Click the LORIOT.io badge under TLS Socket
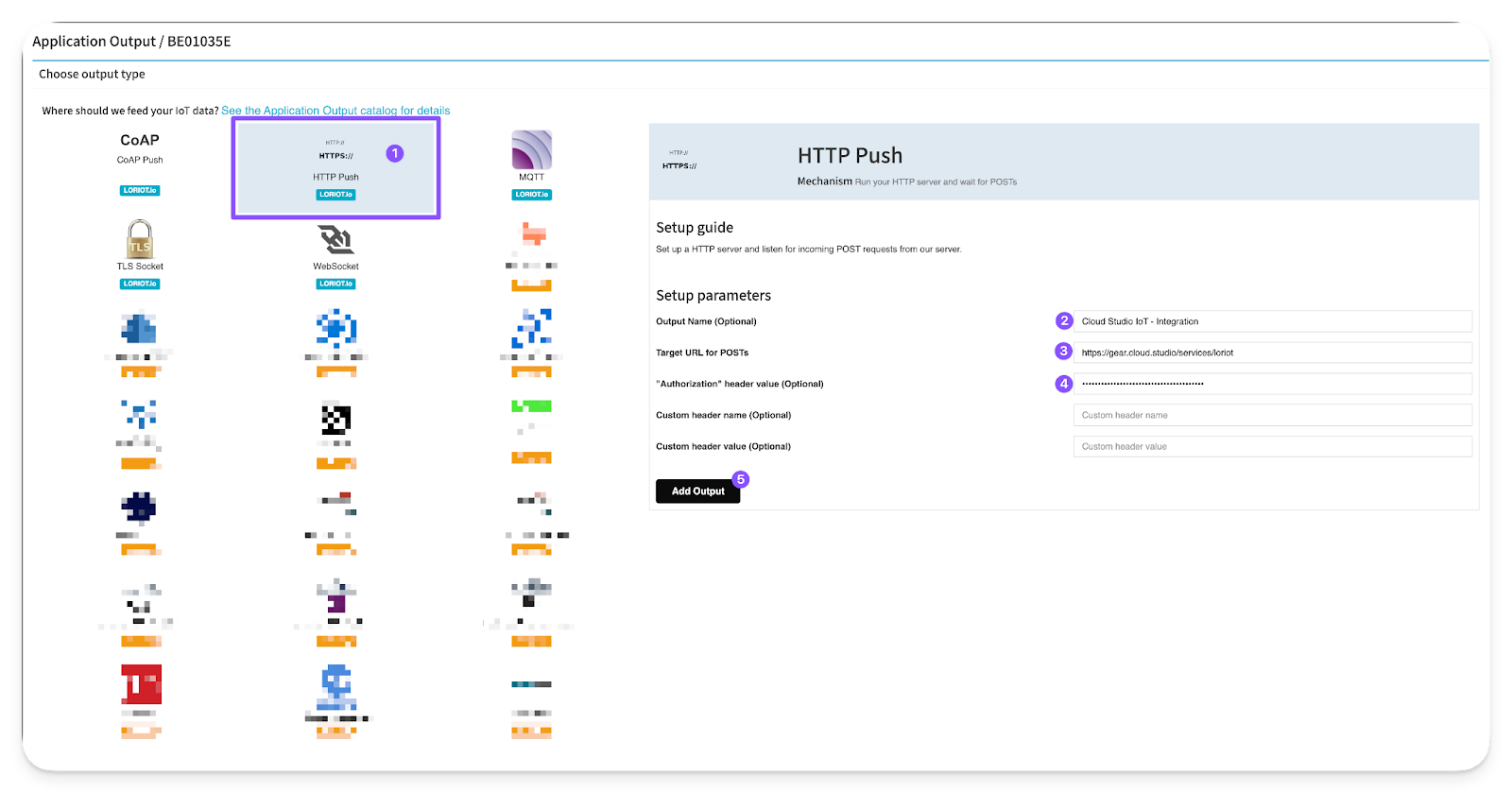The height and width of the screenshot is (793, 1512). pos(140,284)
